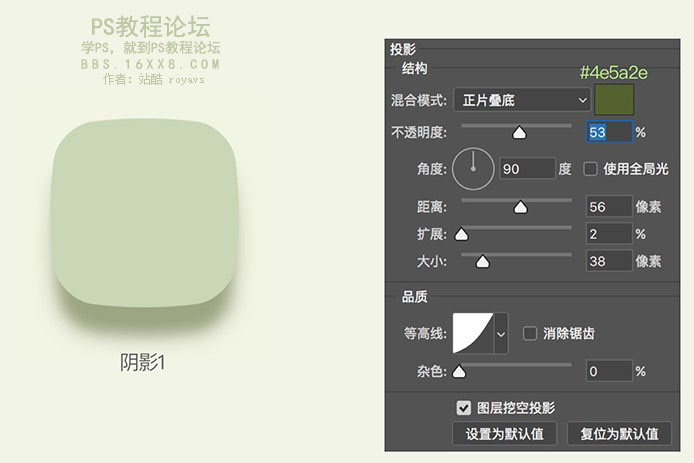
Task: Click the 杂色 noise slider handle
Action: click(459, 372)
